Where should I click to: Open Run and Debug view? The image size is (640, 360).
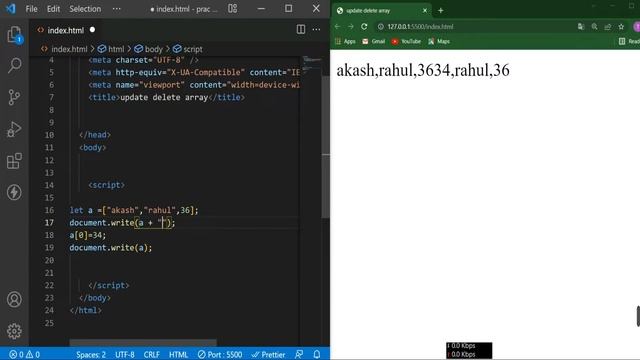tap(14, 129)
